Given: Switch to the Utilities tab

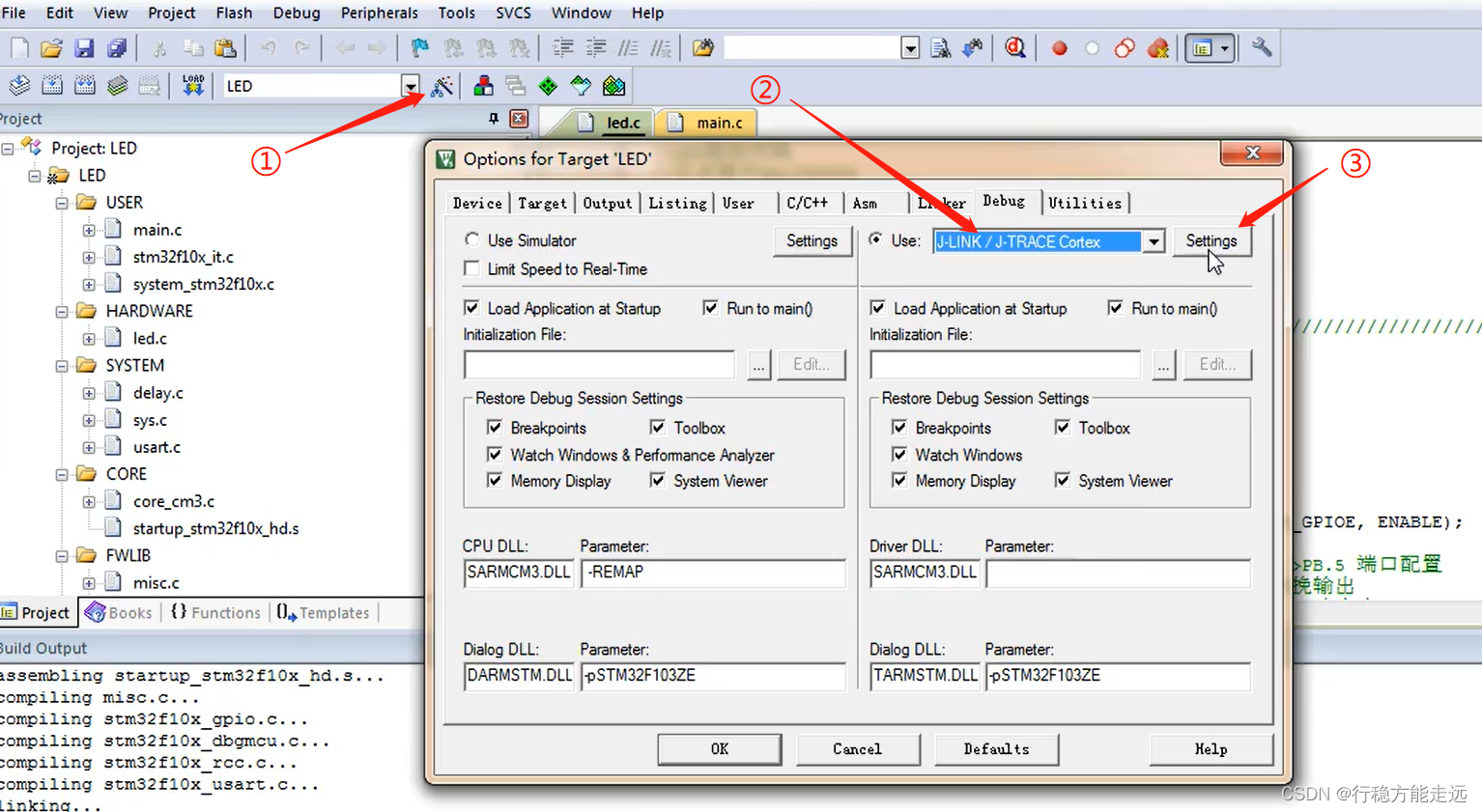Looking at the screenshot, I should [x=1085, y=203].
